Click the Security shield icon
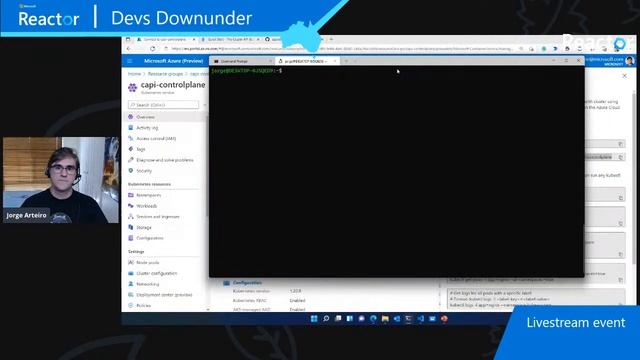Viewport: 640px width, 360px height. pyautogui.click(x=131, y=171)
